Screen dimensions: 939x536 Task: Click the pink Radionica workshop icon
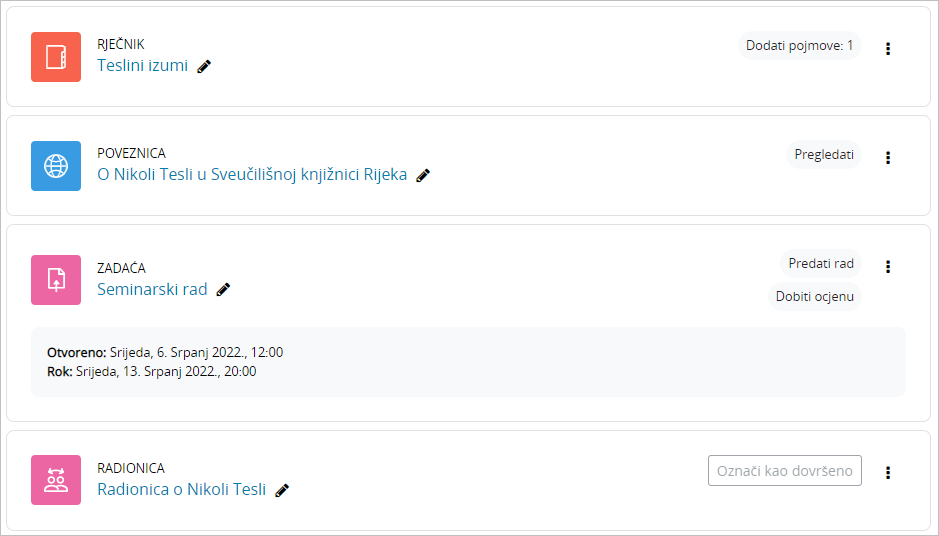[56, 480]
